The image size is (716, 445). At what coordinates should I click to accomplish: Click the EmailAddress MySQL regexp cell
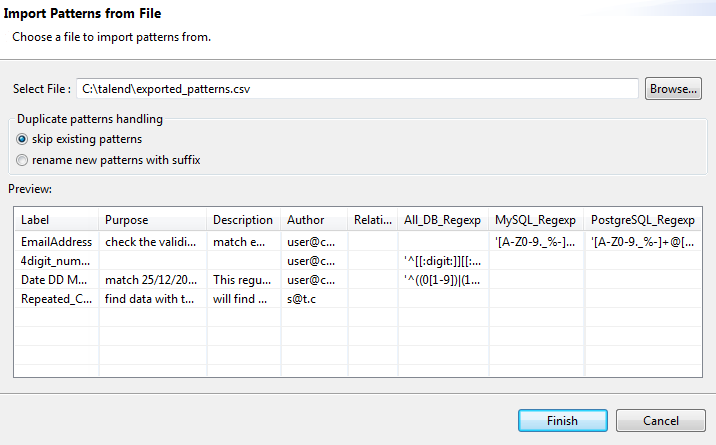(536, 241)
